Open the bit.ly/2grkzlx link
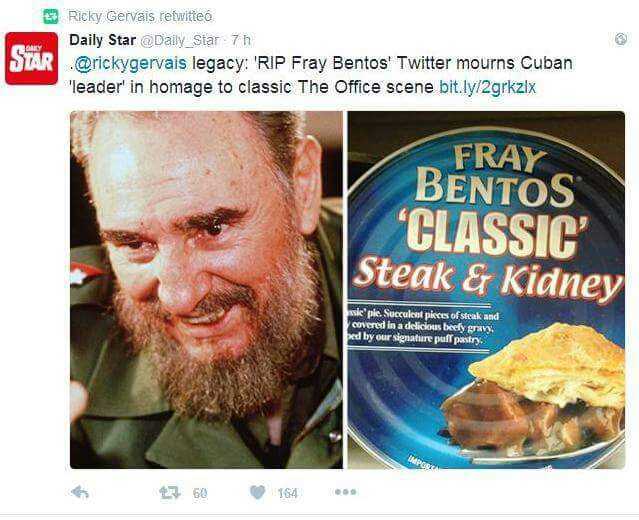Viewport: 639px width, 520px height. pos(488,87)
